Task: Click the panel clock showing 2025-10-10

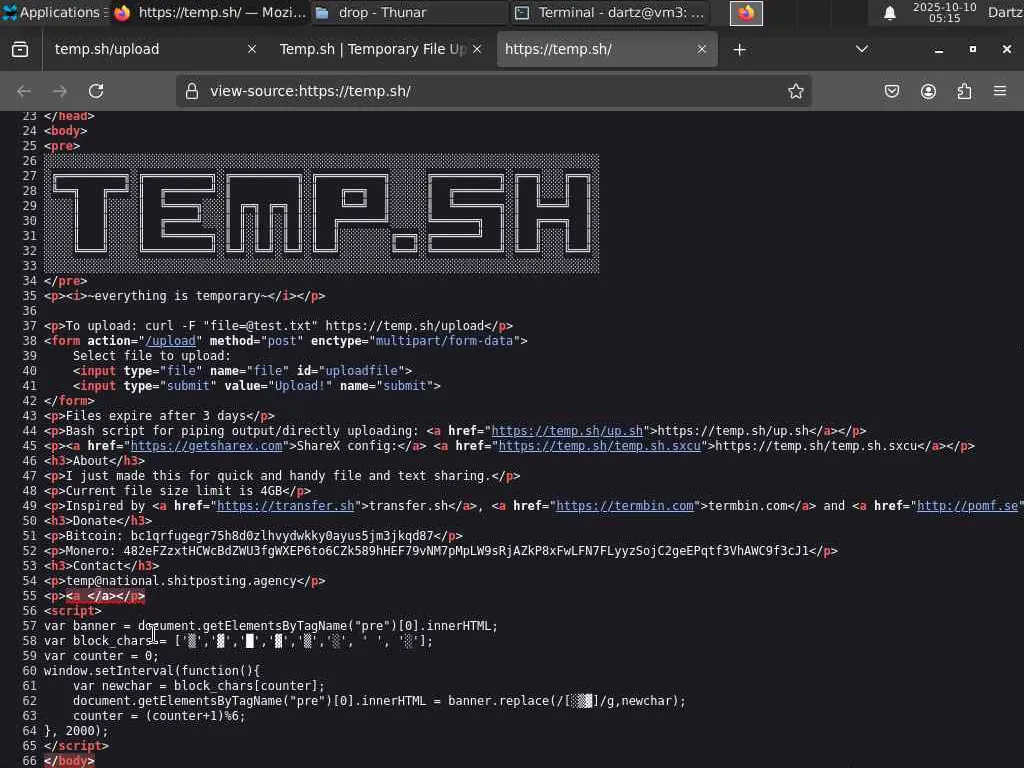Action: click(x=944, y=12)
